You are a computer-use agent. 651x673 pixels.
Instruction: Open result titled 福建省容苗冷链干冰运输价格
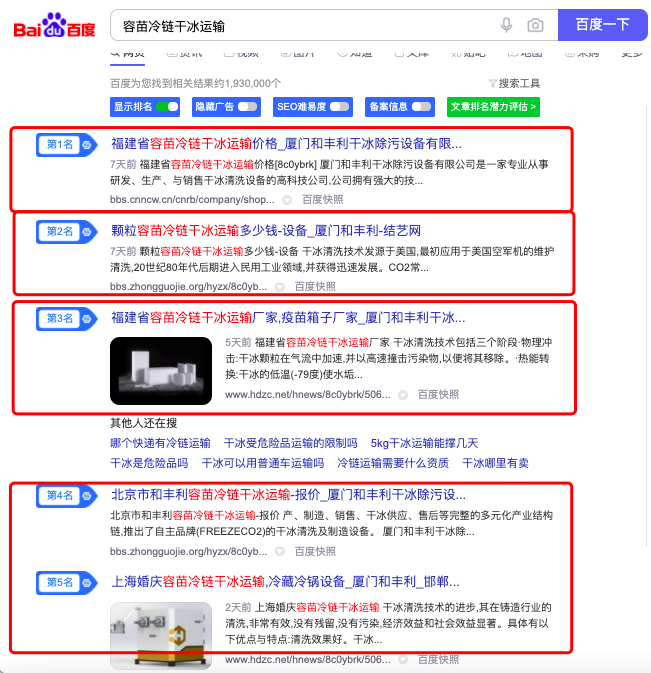286,144
